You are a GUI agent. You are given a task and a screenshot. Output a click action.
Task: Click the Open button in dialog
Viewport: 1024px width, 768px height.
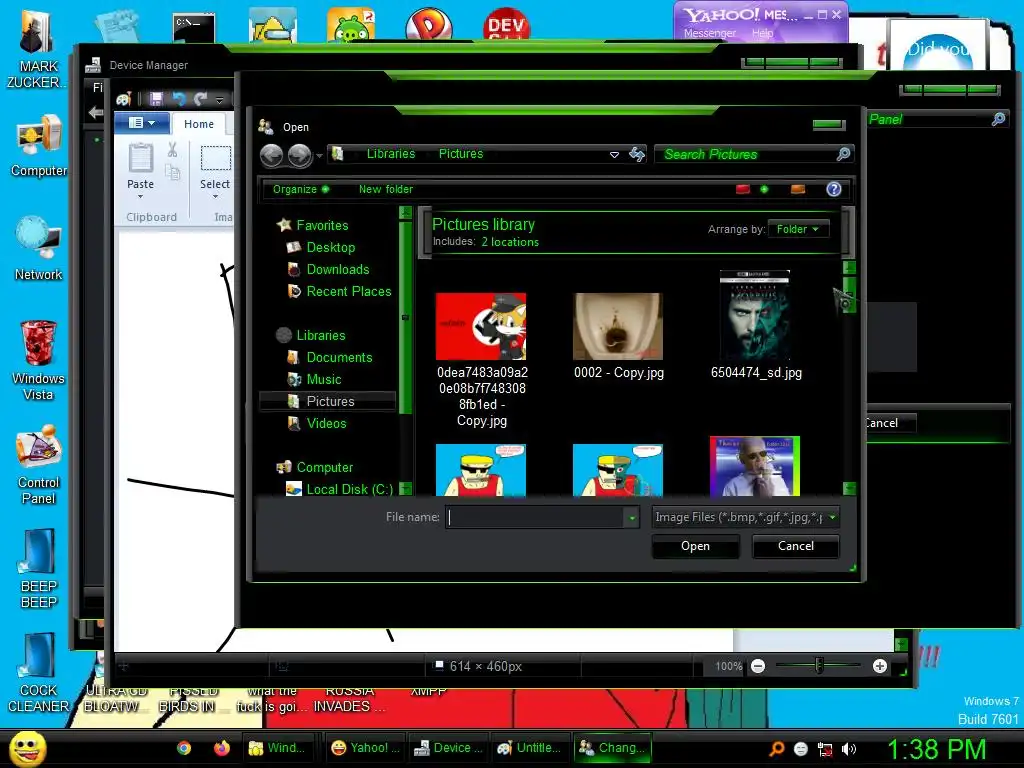[x=696, y=546]
